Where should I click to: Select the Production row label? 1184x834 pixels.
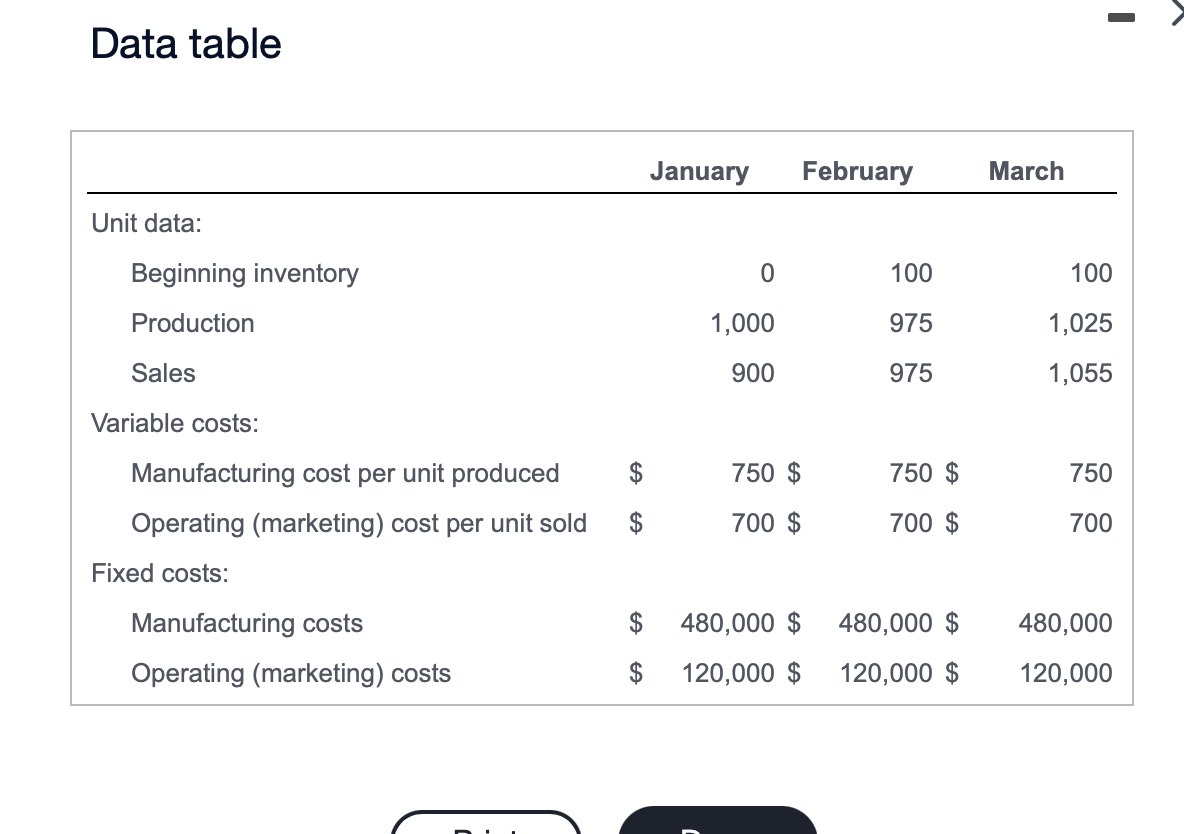[x=192, y=323]
